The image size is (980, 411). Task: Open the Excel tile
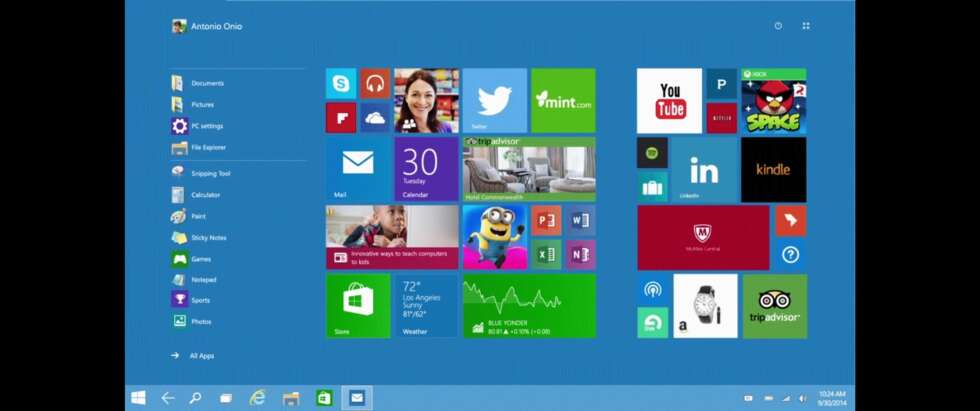(x=546, y=254)
